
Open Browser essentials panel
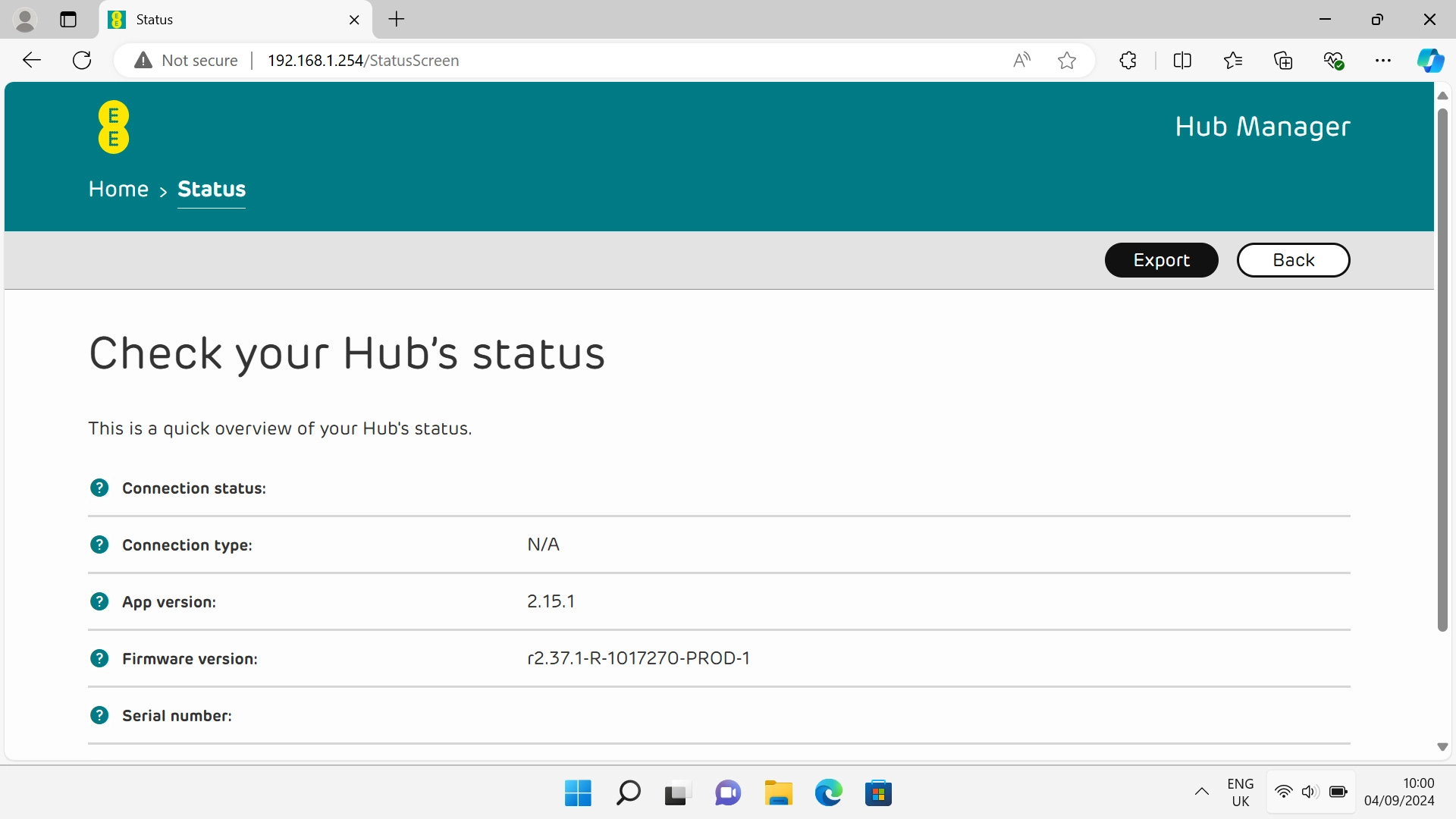(x=1334, y=60)
